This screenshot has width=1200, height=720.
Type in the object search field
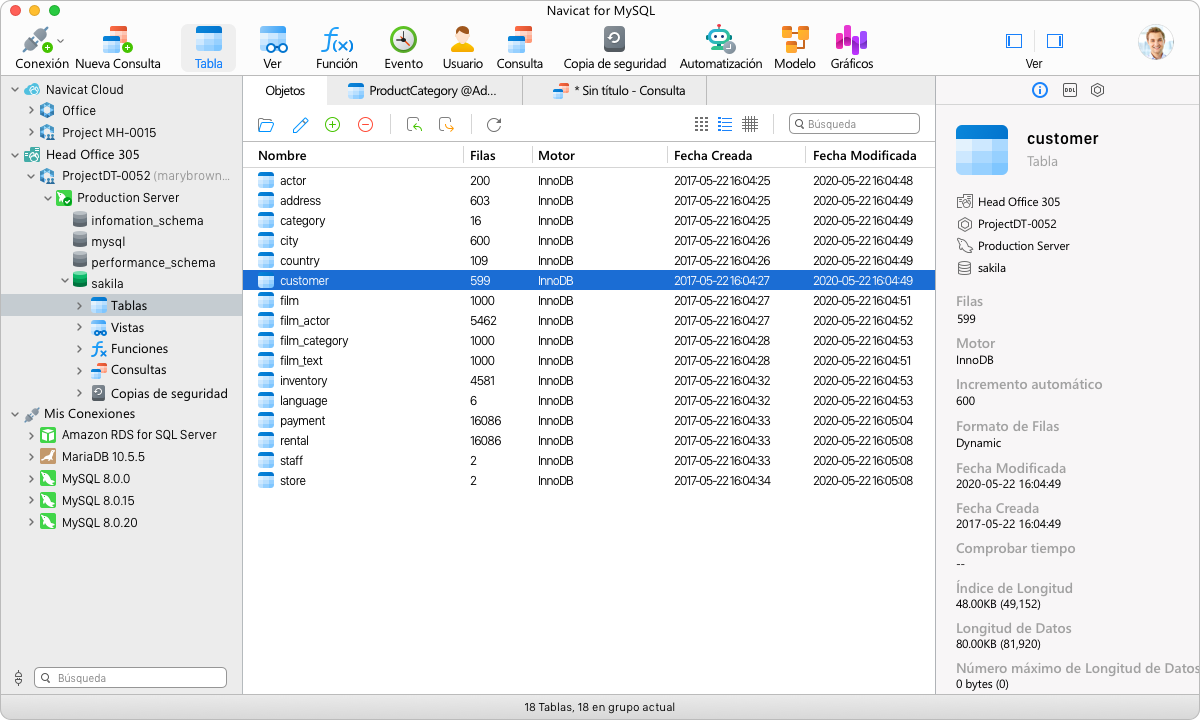pyautogui.click(x=860, y=123)
